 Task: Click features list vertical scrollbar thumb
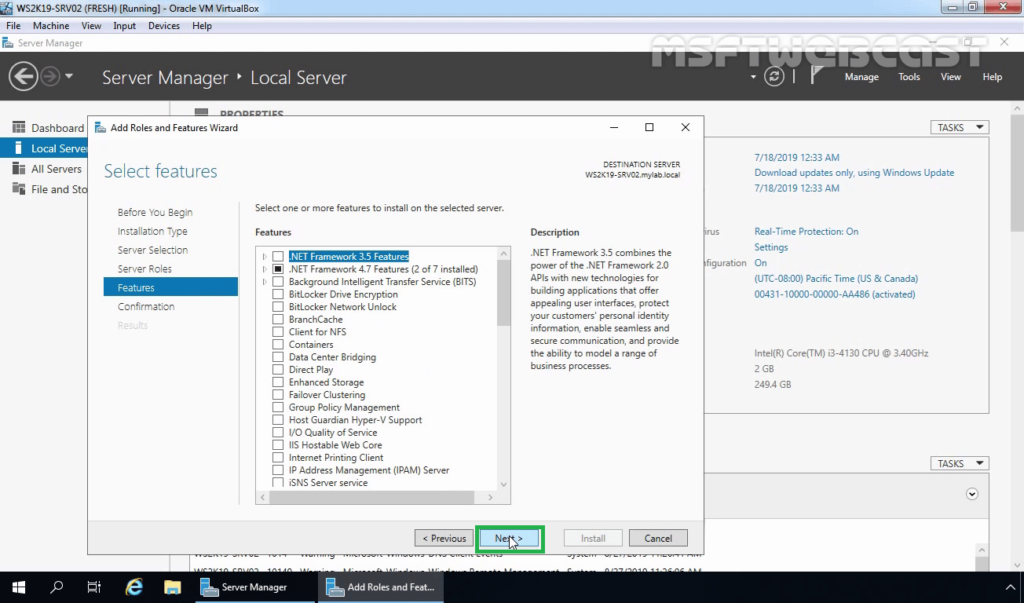[504, 293]
